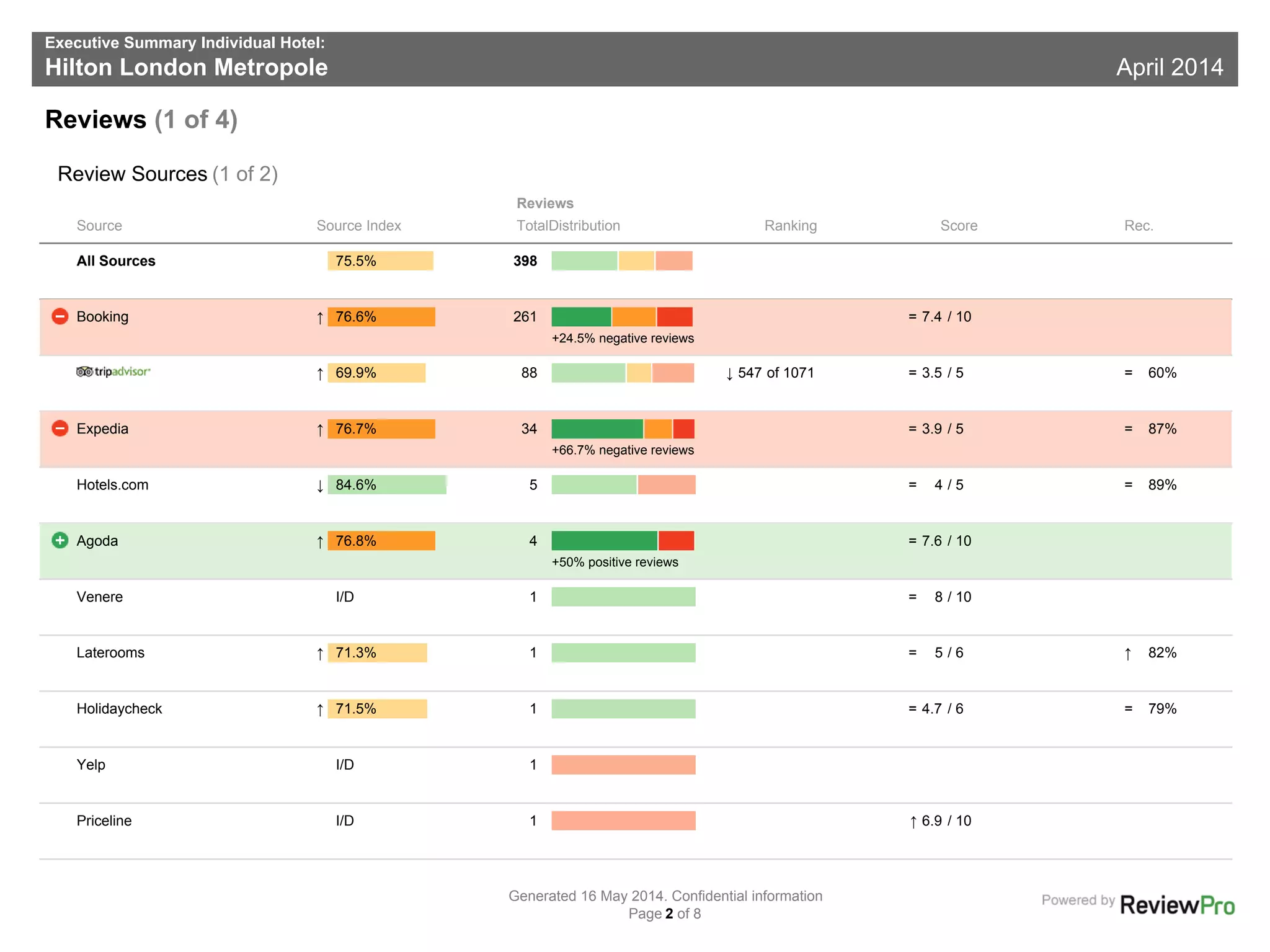1270x952 pixels.
Task: Click the Yelp red distribution bar
Action: tap(623, 765)
